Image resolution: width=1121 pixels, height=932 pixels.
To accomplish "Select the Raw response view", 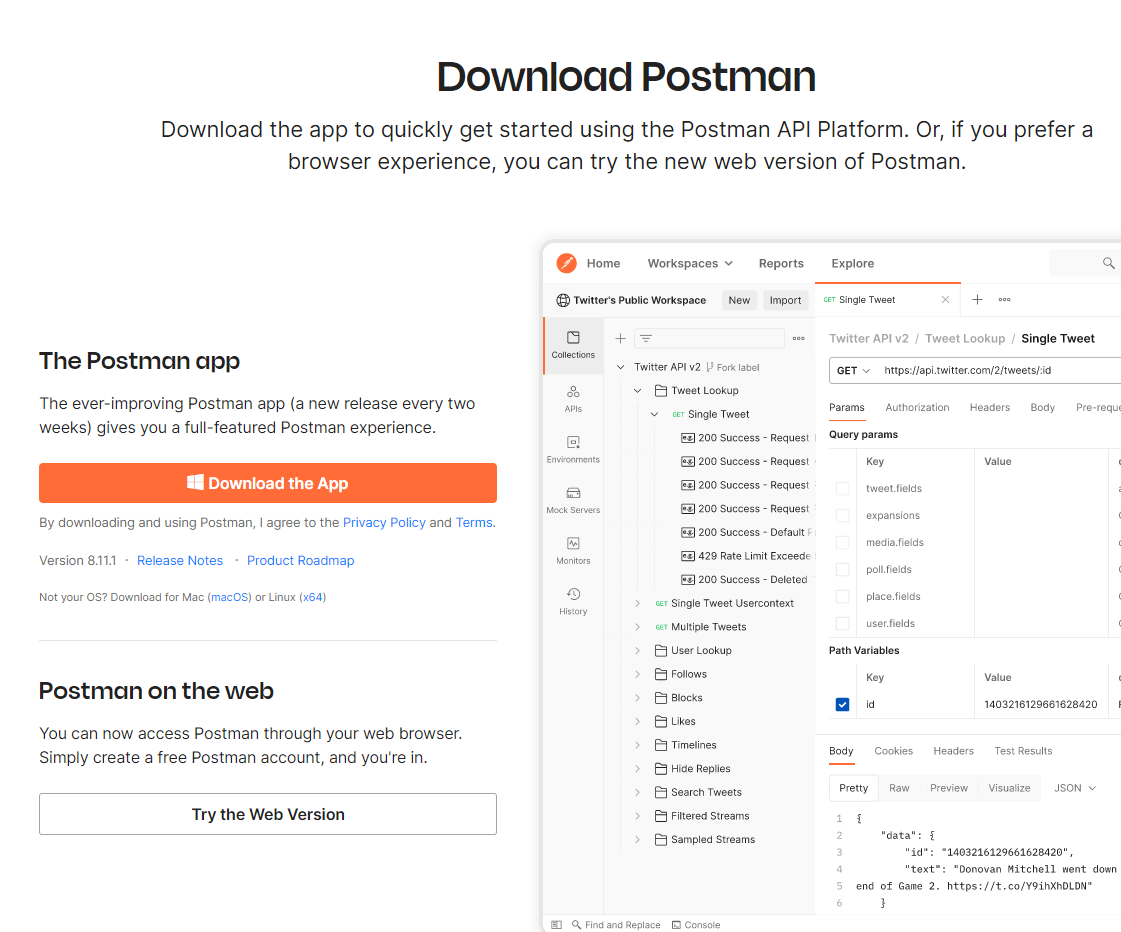I will (899, 788).
